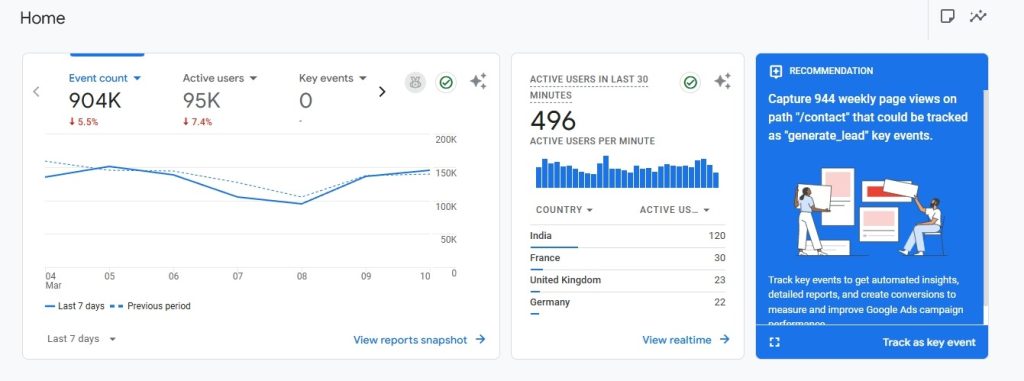
Task: Click green check icon in overview card
Action: (446, 82)
